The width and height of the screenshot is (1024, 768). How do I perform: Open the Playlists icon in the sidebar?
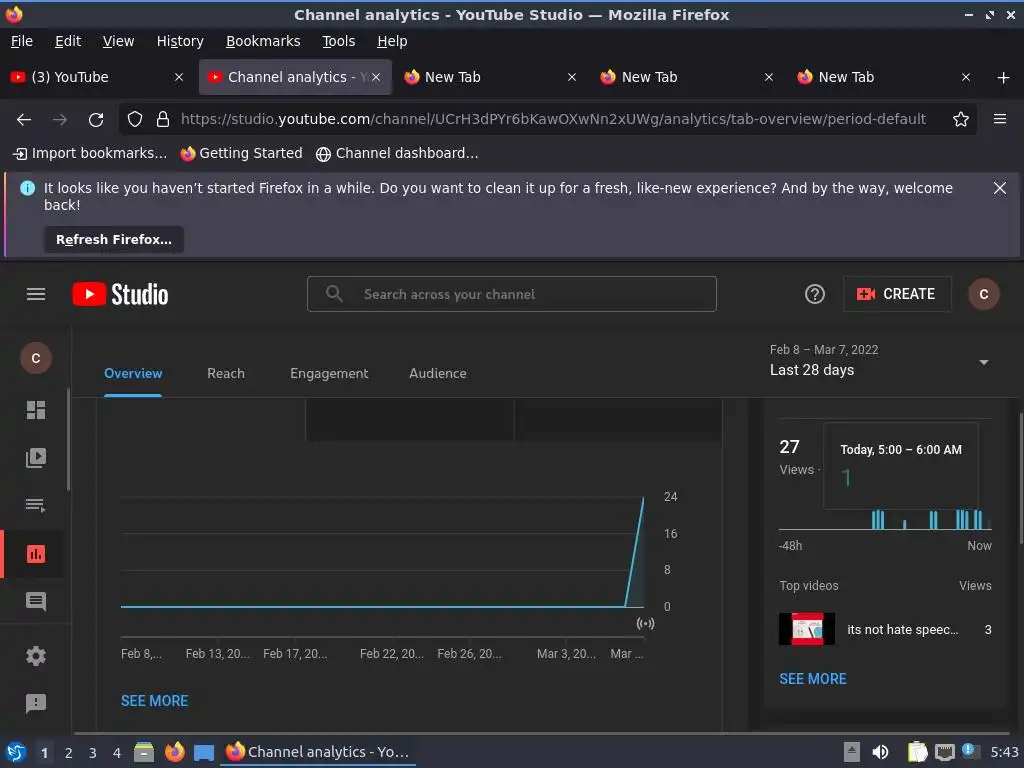36,505
